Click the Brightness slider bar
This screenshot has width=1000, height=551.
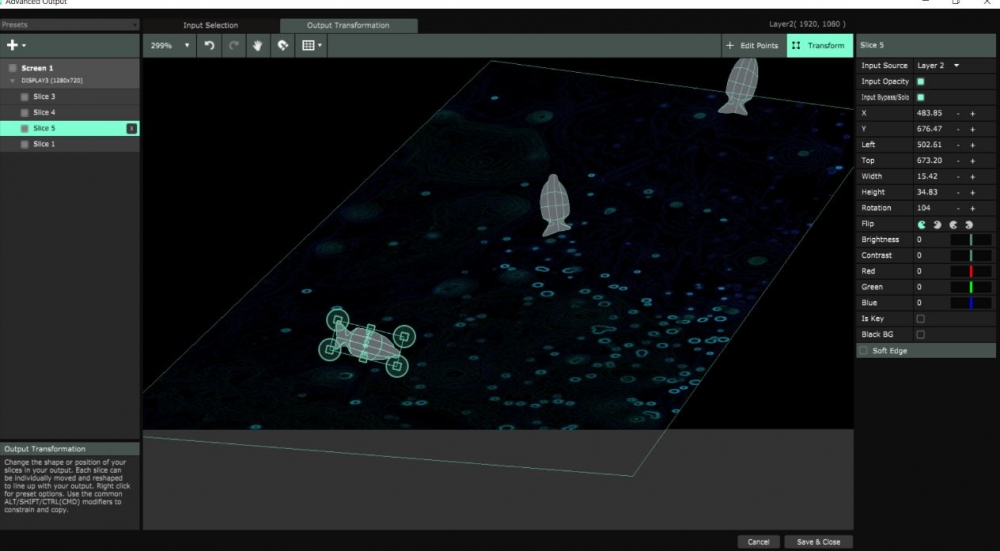tap(970, 240)
